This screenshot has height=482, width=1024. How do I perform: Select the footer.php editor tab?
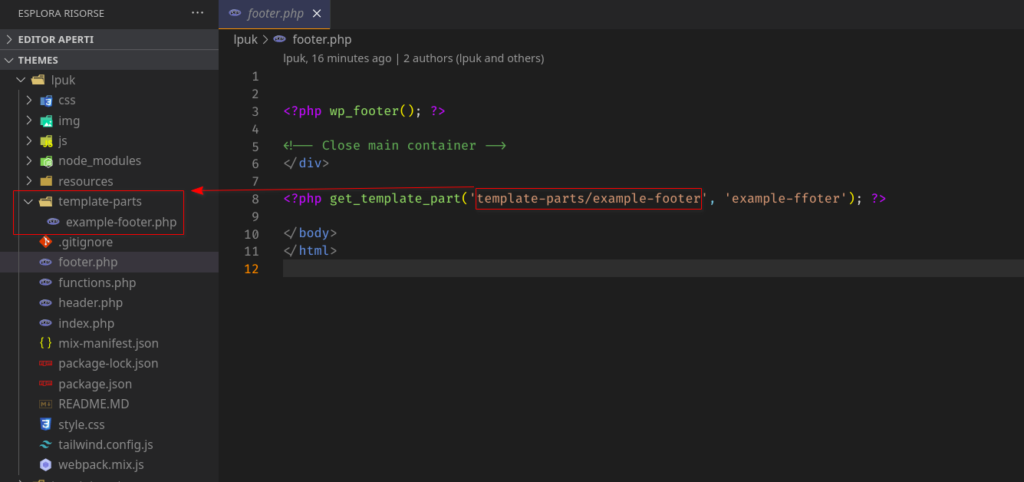click(x=273, y=14)
